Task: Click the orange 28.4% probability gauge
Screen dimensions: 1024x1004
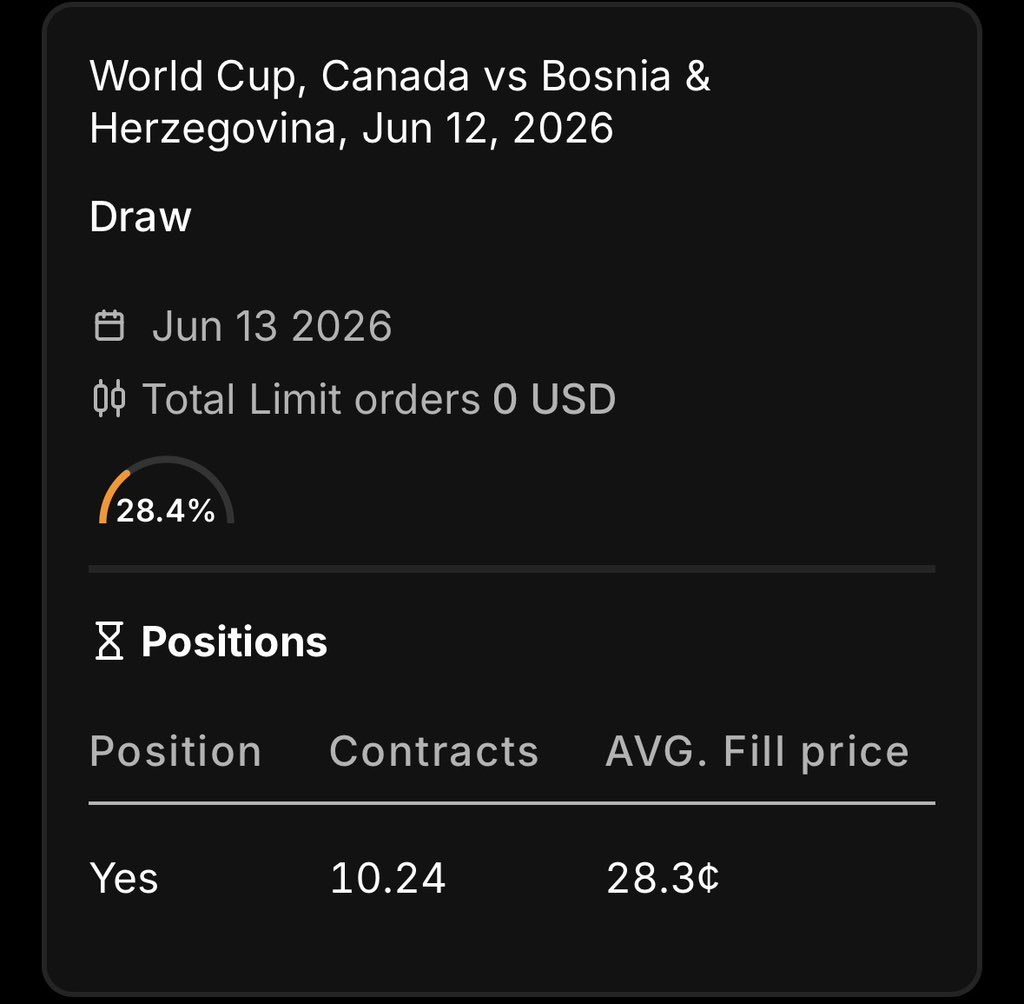Action: tap(167, 491)
